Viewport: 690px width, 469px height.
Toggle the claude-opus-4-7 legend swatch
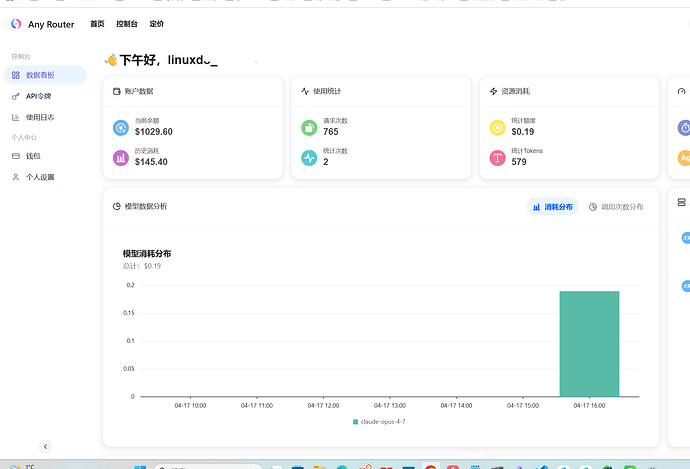pyautogui.click(x=355, y=422)
